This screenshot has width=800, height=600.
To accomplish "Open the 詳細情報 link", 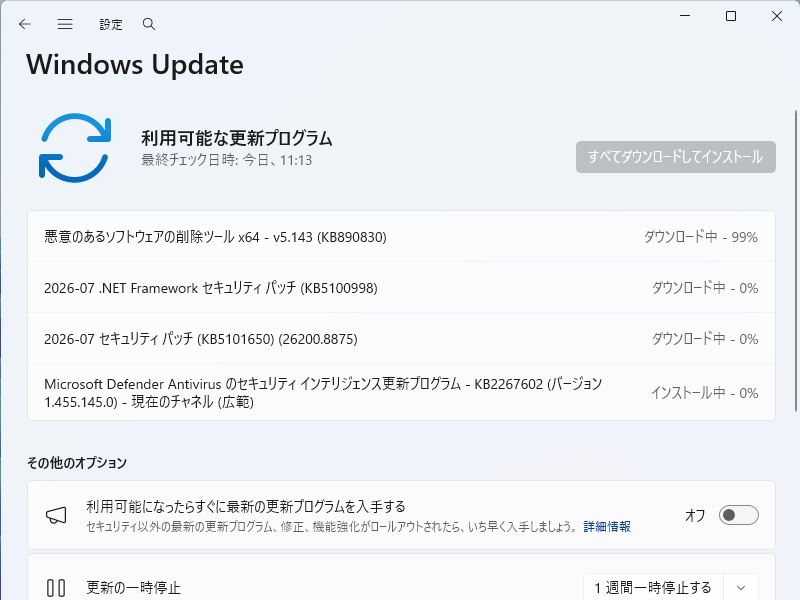I will [x=607, y=527].
